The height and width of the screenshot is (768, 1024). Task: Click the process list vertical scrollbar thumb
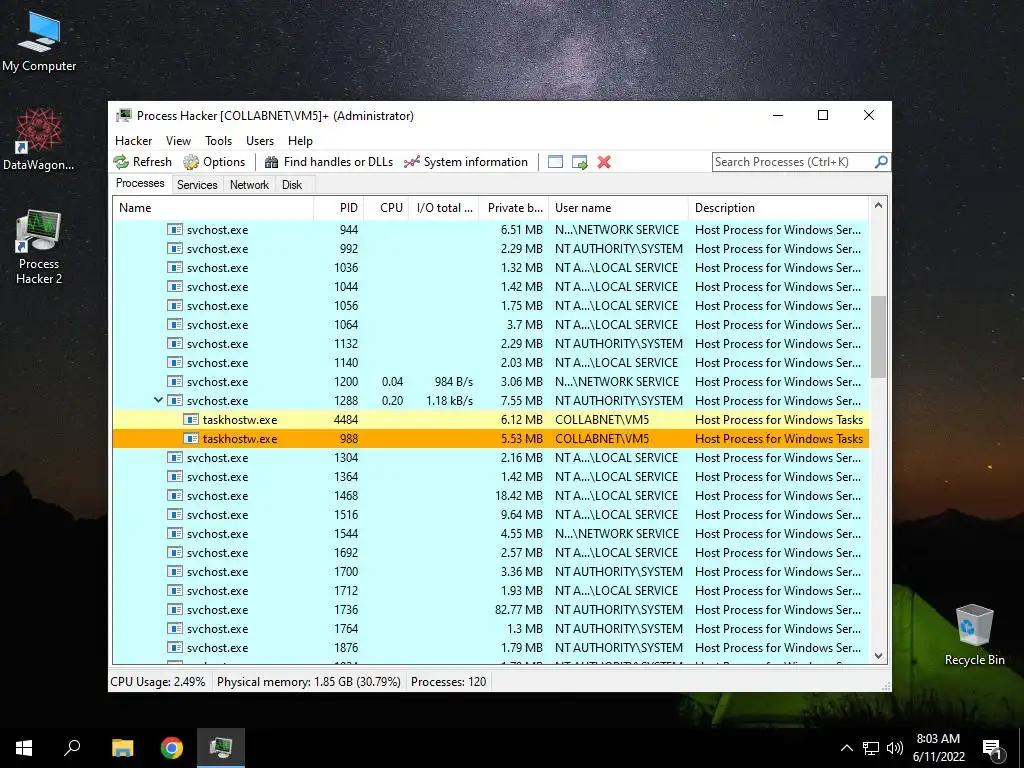coord(878,336)
